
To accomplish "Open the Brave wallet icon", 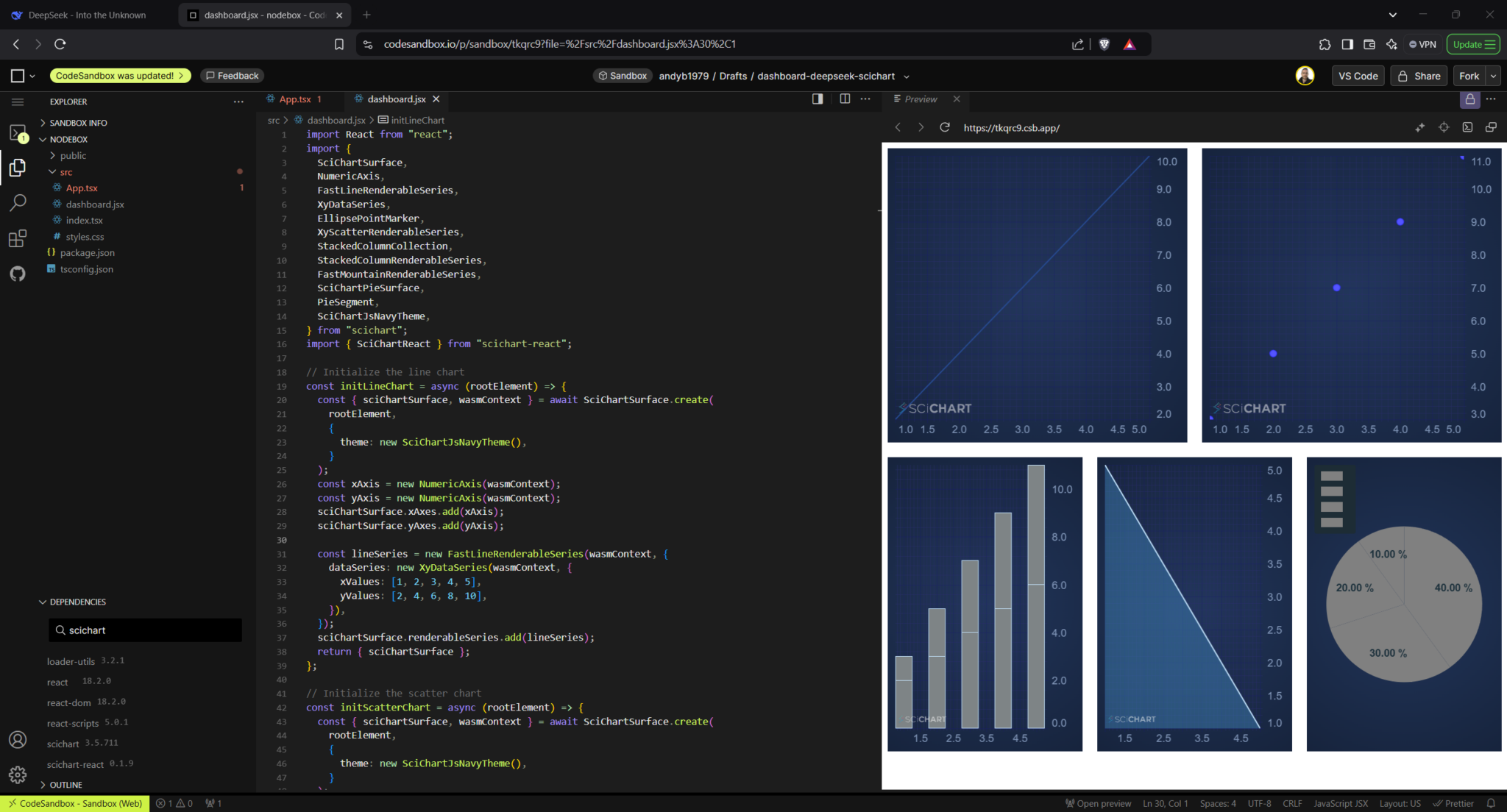I will (x=1369, y=44).
